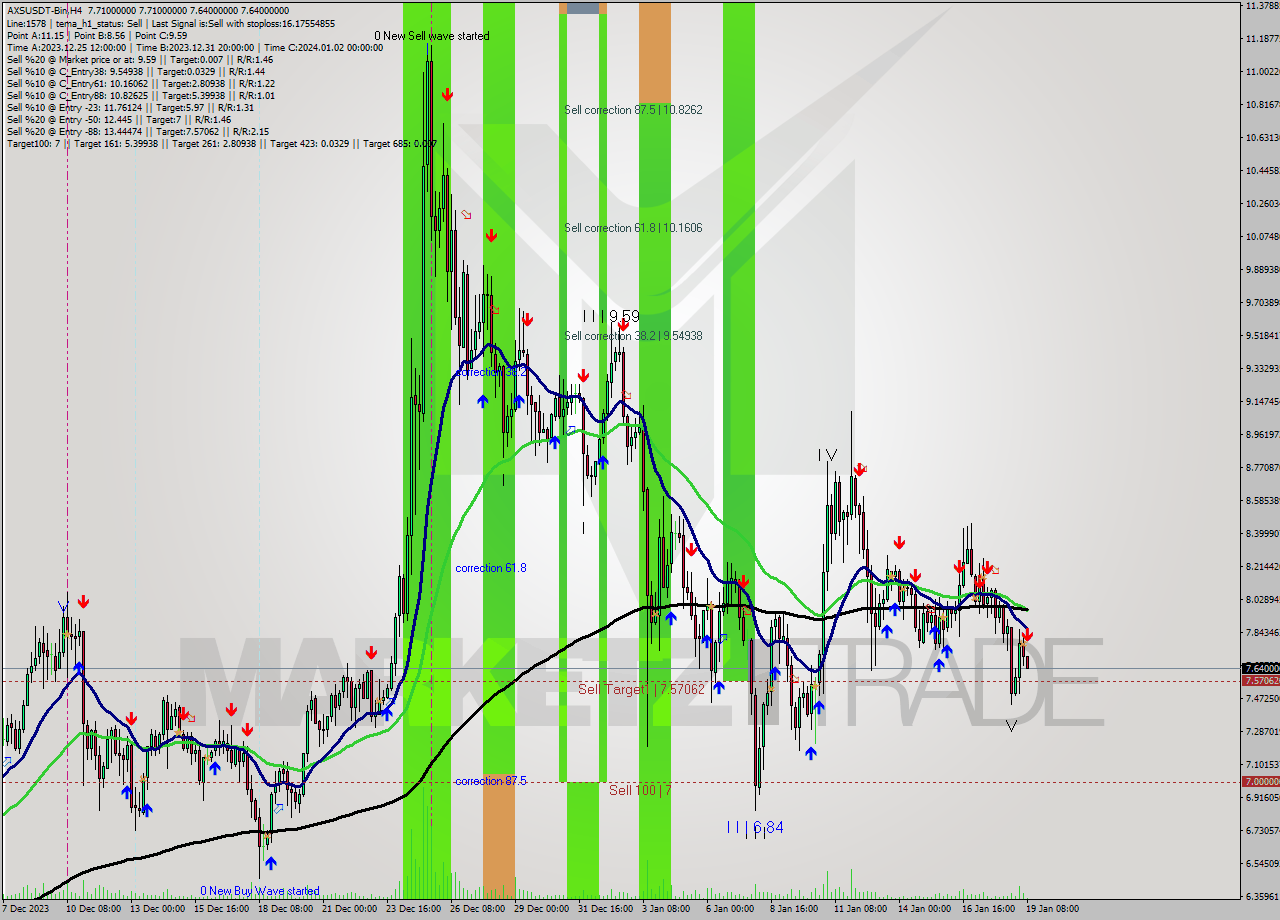Click the '19 Jan 08:00' time axis label
This screenshot has height=920, width=1280.
coord(1053,909)
